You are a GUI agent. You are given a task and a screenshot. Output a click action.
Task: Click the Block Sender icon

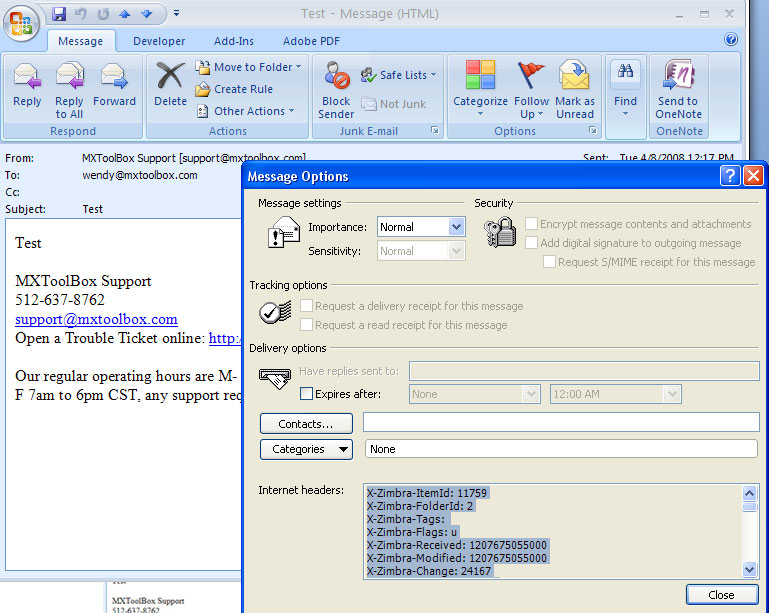336,78
